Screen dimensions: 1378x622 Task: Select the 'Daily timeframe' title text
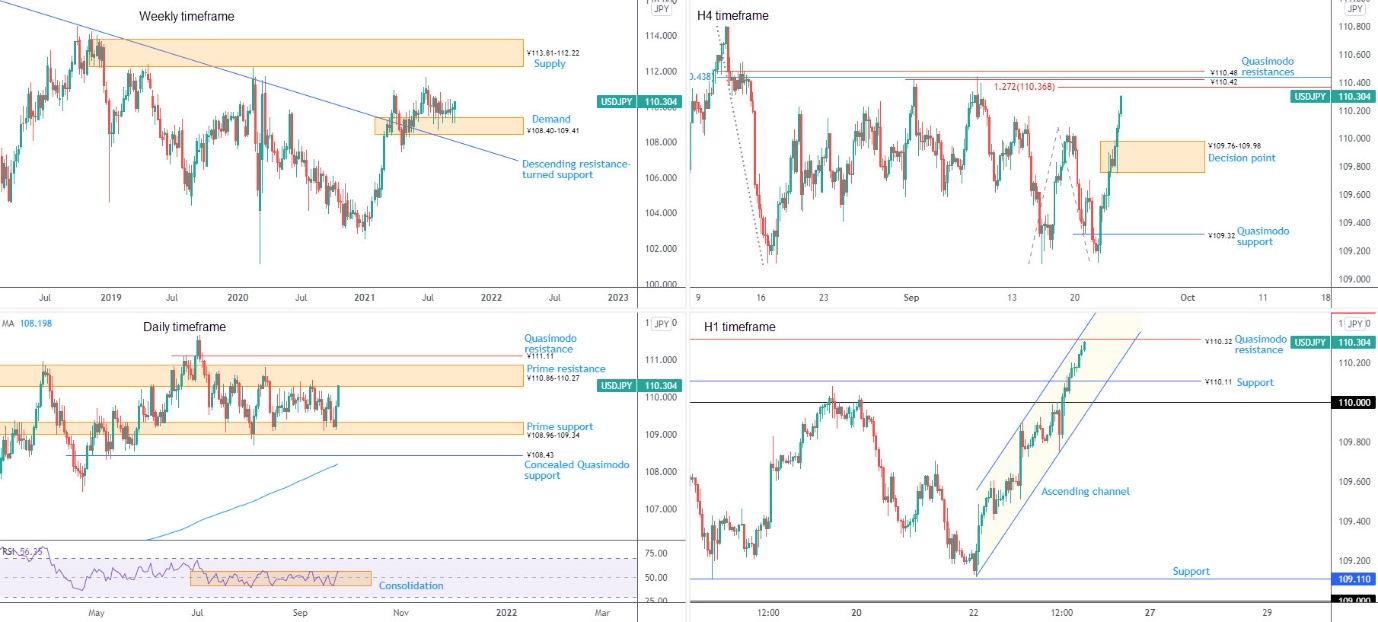[x=182, y=327]
